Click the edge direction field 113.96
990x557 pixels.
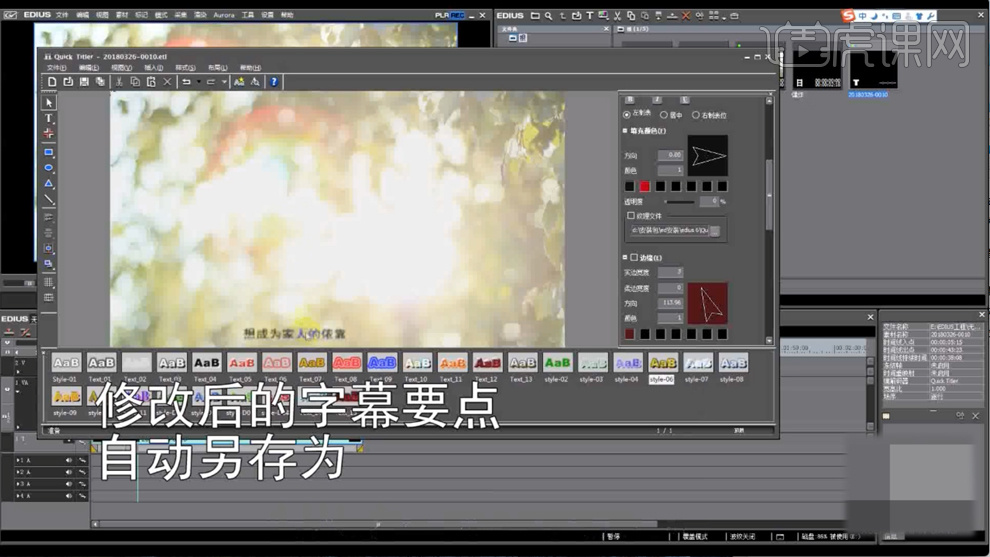[x=670, y=303]
